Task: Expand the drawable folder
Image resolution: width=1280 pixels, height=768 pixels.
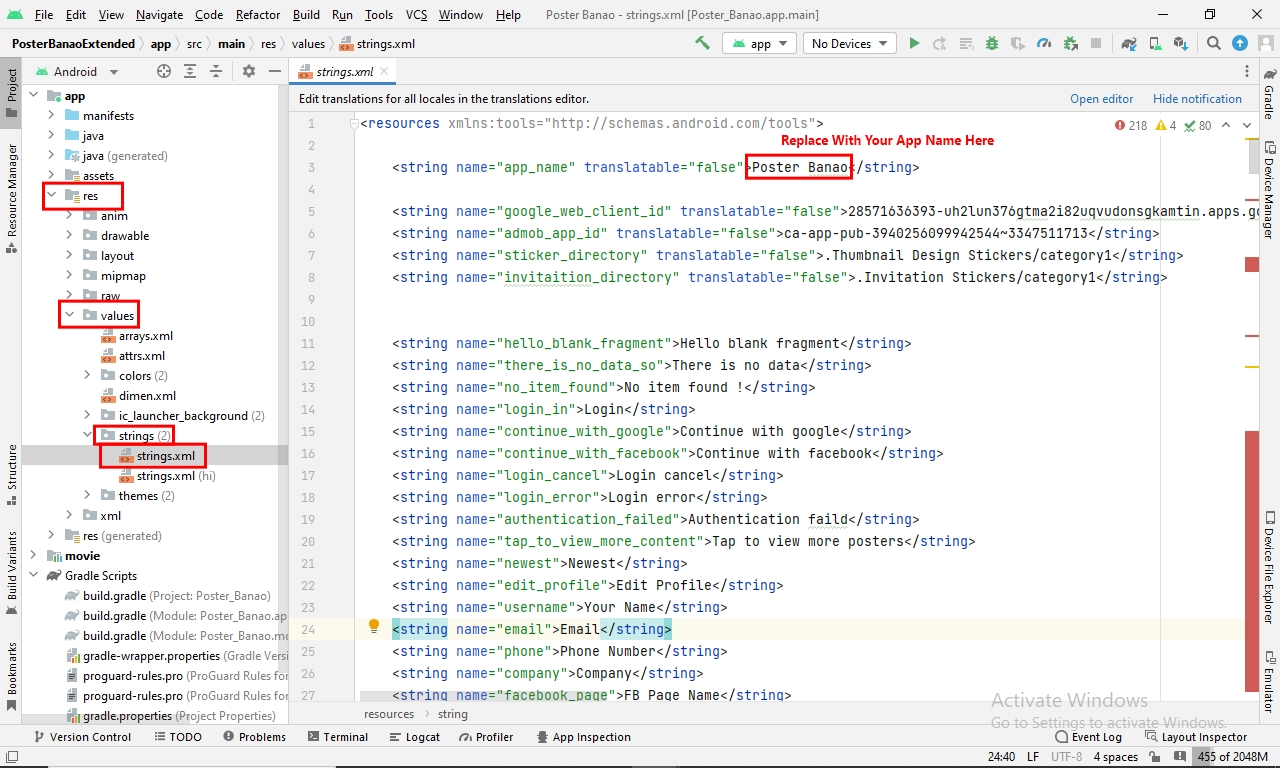Action: 69,236
